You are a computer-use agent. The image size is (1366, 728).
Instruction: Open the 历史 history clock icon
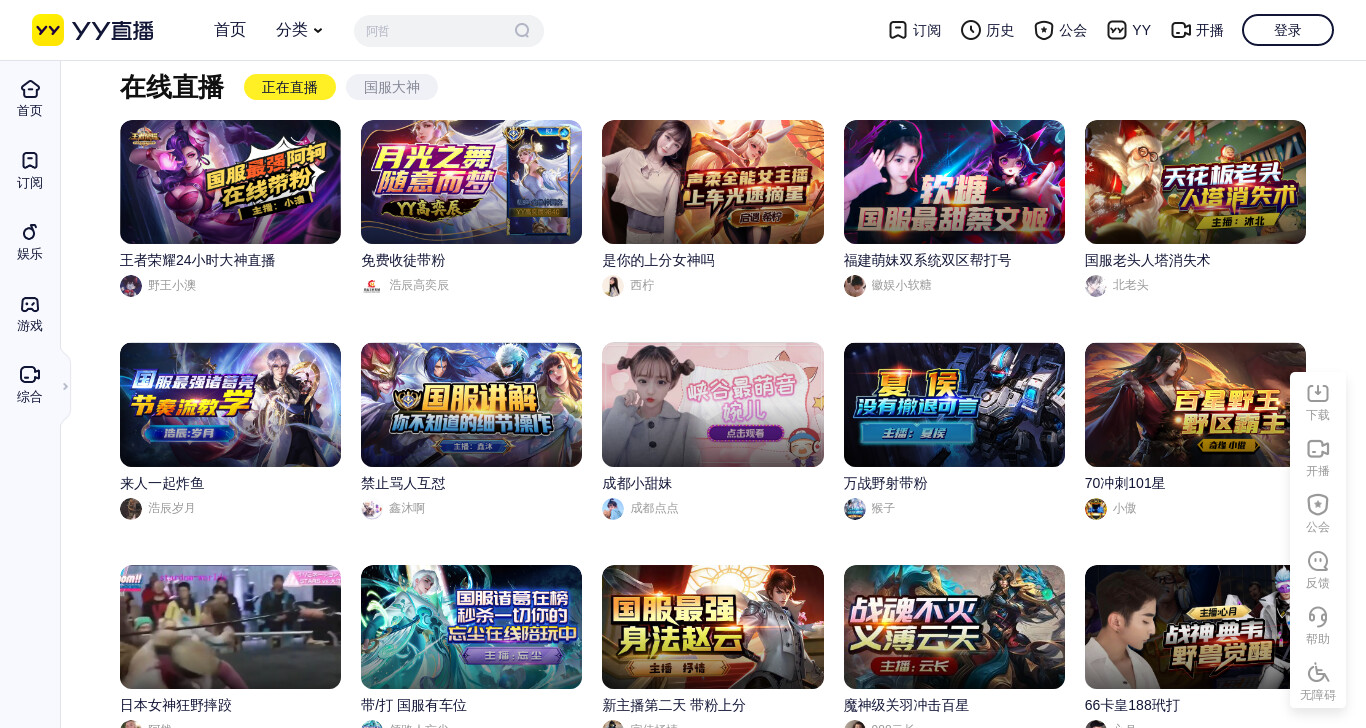971,30
